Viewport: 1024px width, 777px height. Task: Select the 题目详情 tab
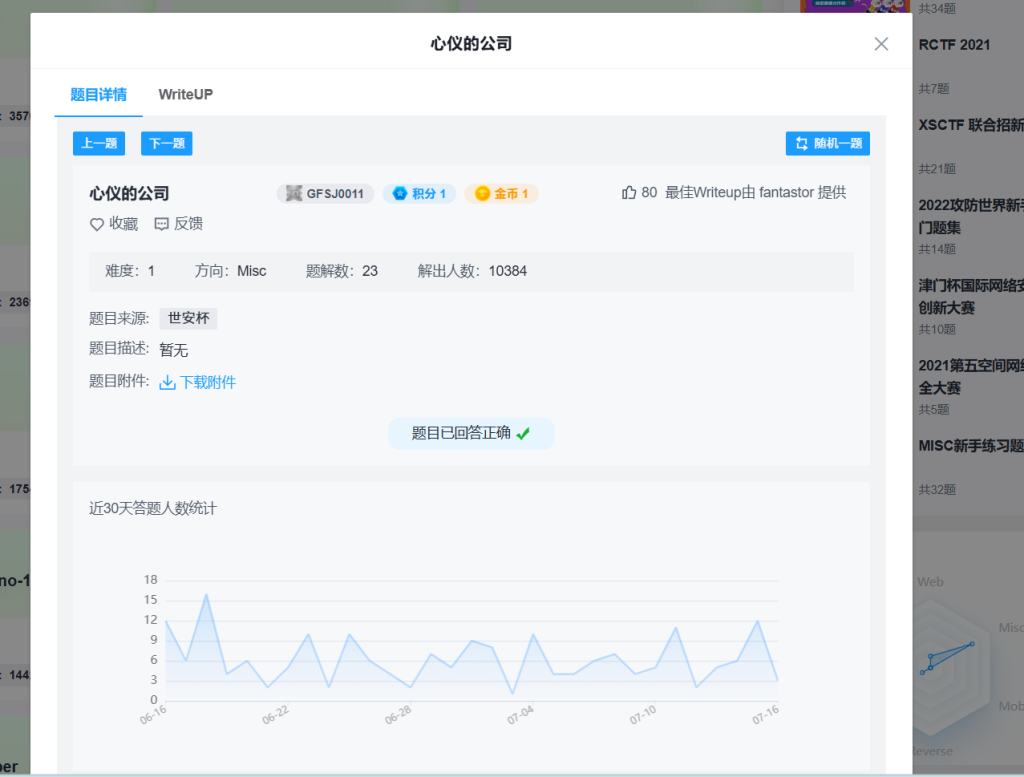(98, 95)
